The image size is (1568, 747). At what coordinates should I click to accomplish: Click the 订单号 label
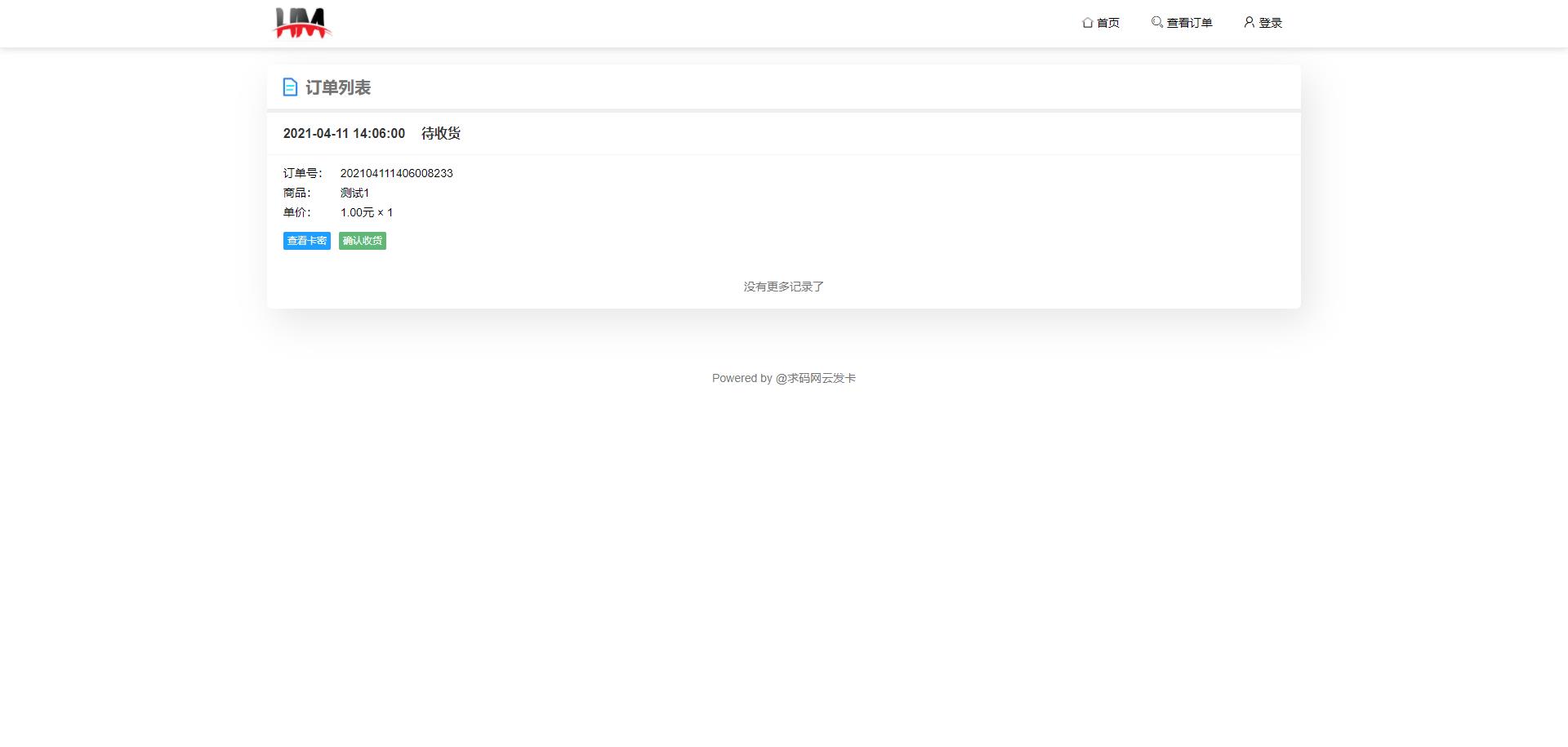click(x=302, y=173)
